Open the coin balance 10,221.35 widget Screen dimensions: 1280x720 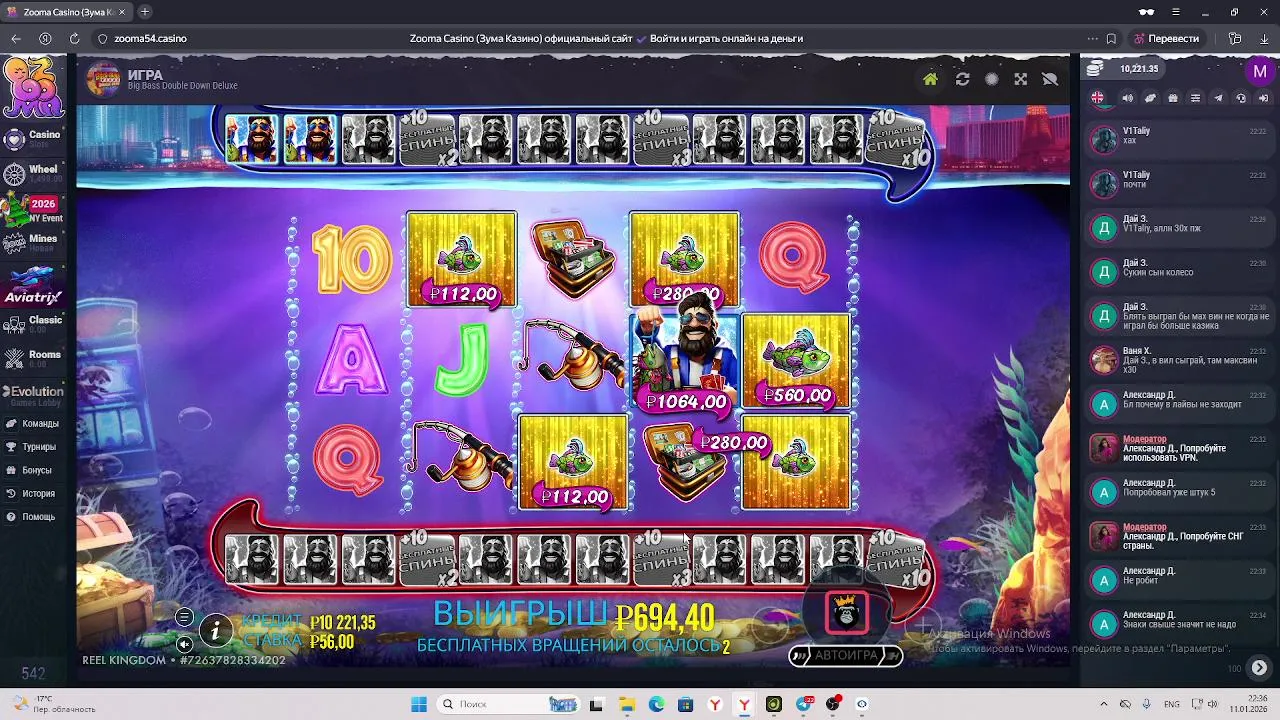1125,69
